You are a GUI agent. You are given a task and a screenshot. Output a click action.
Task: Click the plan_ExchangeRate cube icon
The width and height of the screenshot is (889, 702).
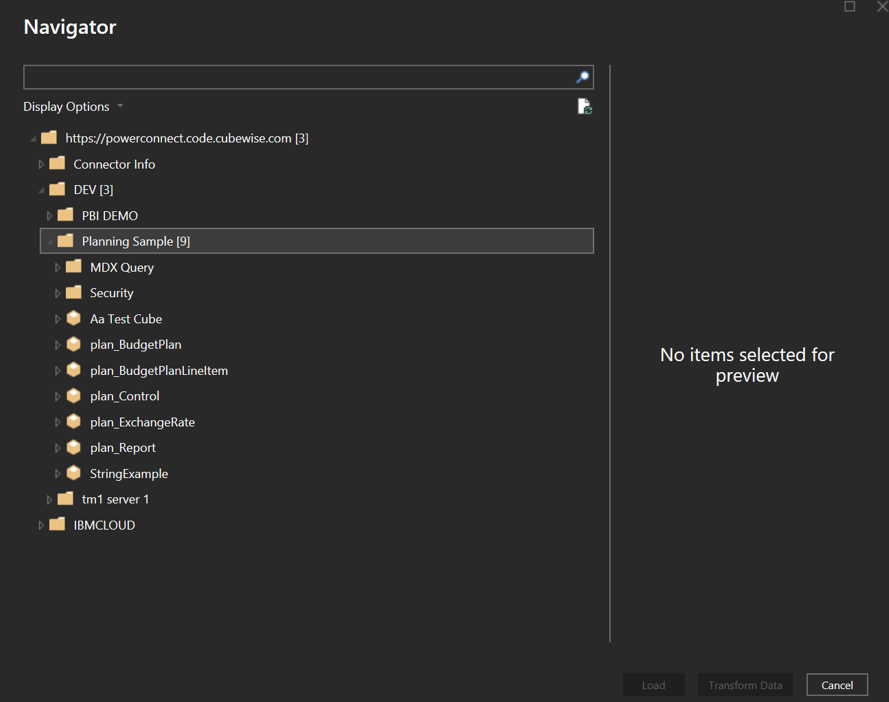[x=74, y=421]
